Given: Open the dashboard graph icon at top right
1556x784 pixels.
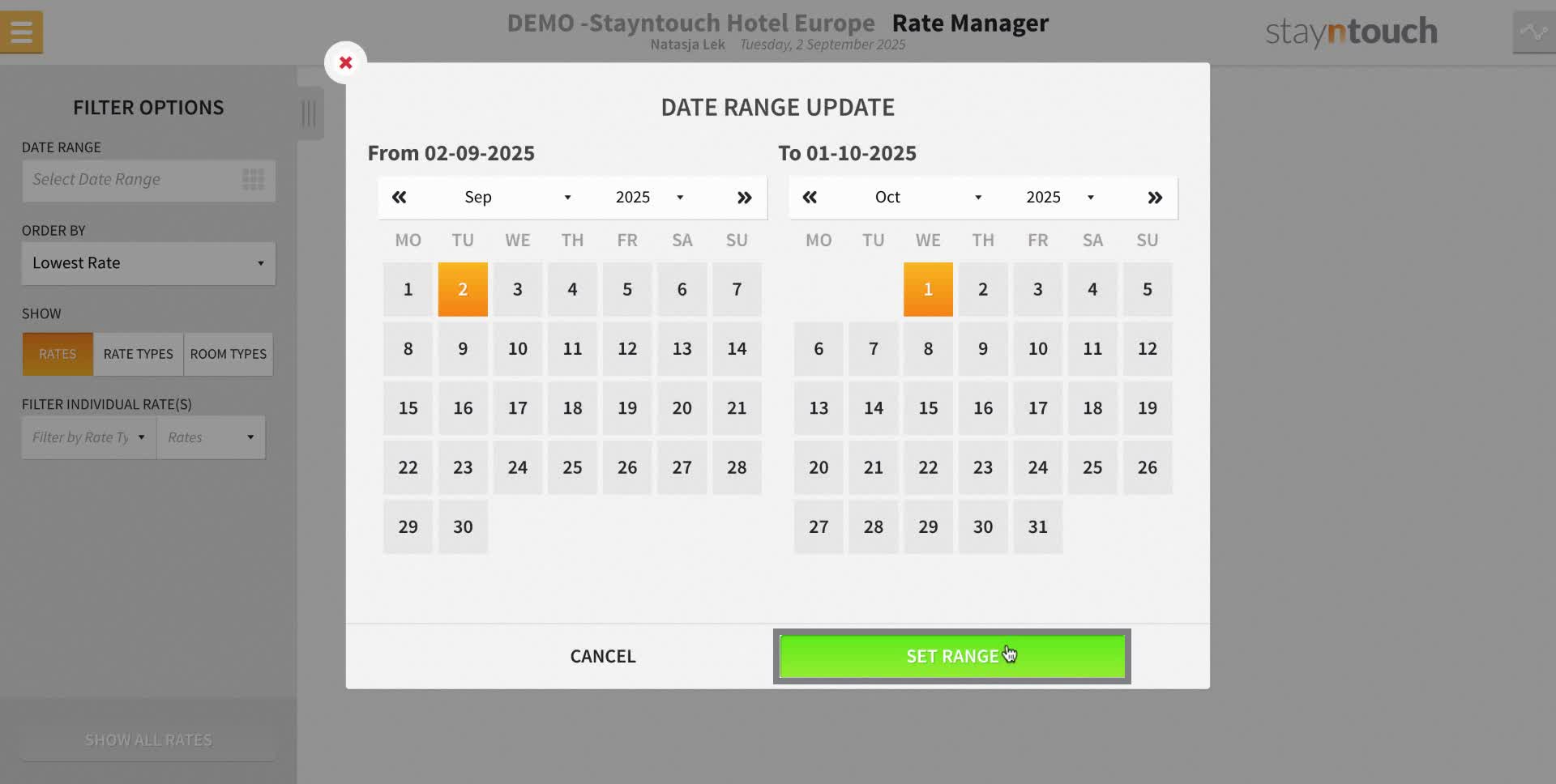Looking at the screenshot, I should [1533, 32].
